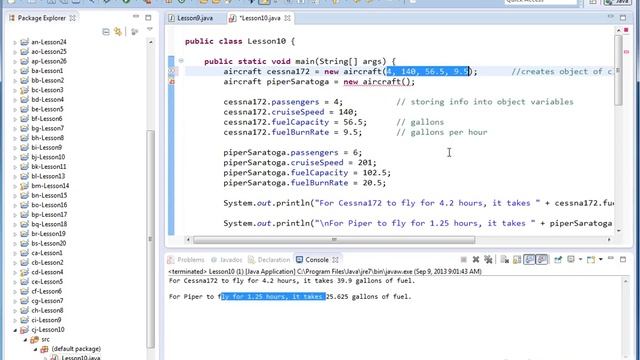
Task: Expand the ba-Lesson1 project
Action: tap(15, 71)
